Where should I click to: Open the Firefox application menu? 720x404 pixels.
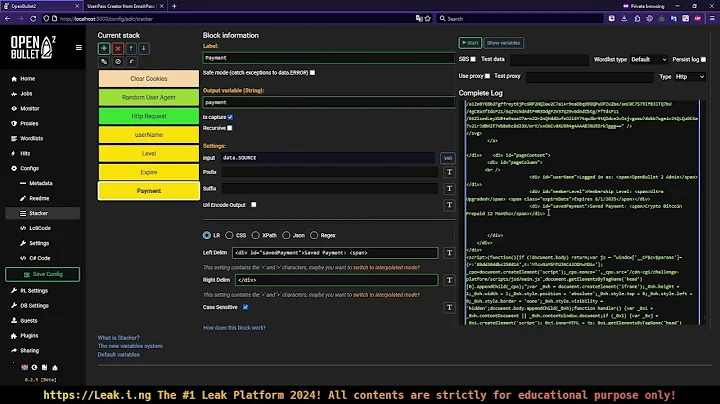[x=712, y=19]
